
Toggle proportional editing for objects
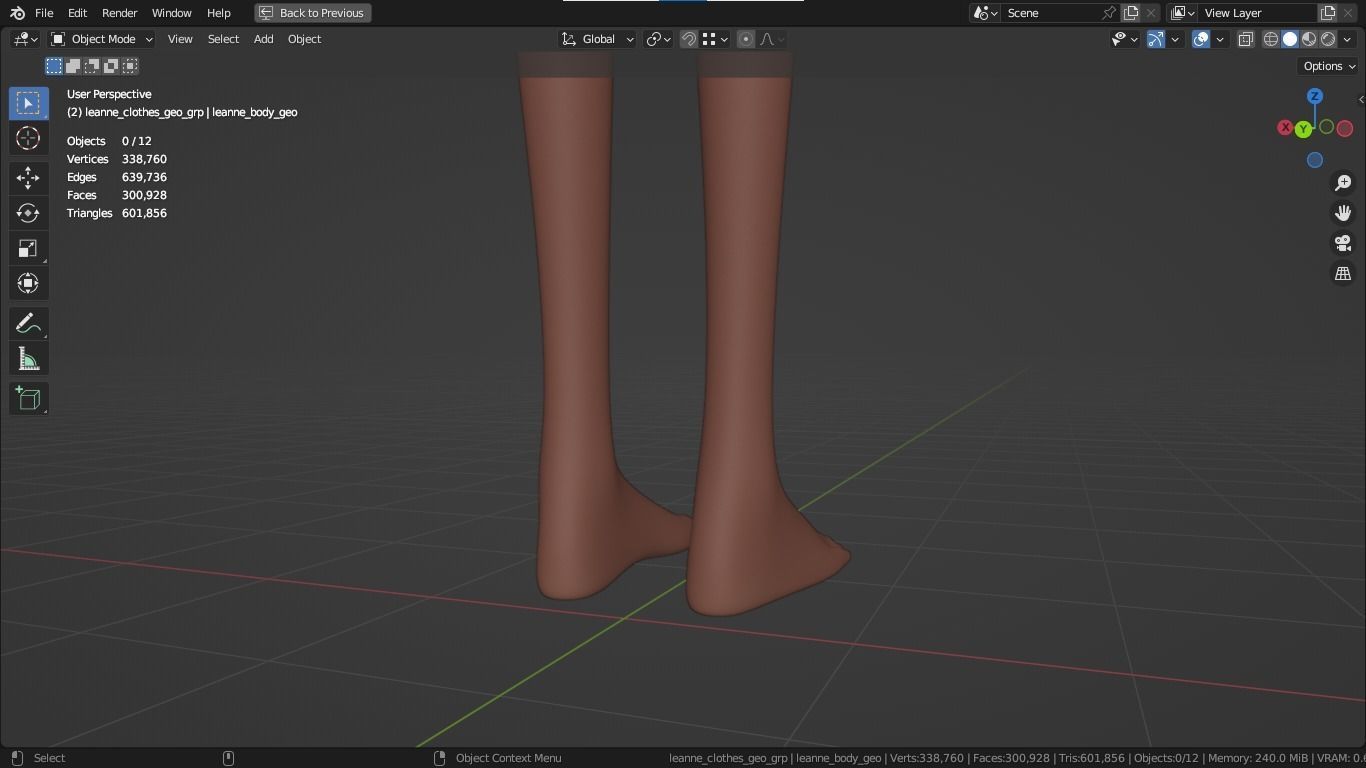point(746,39)
